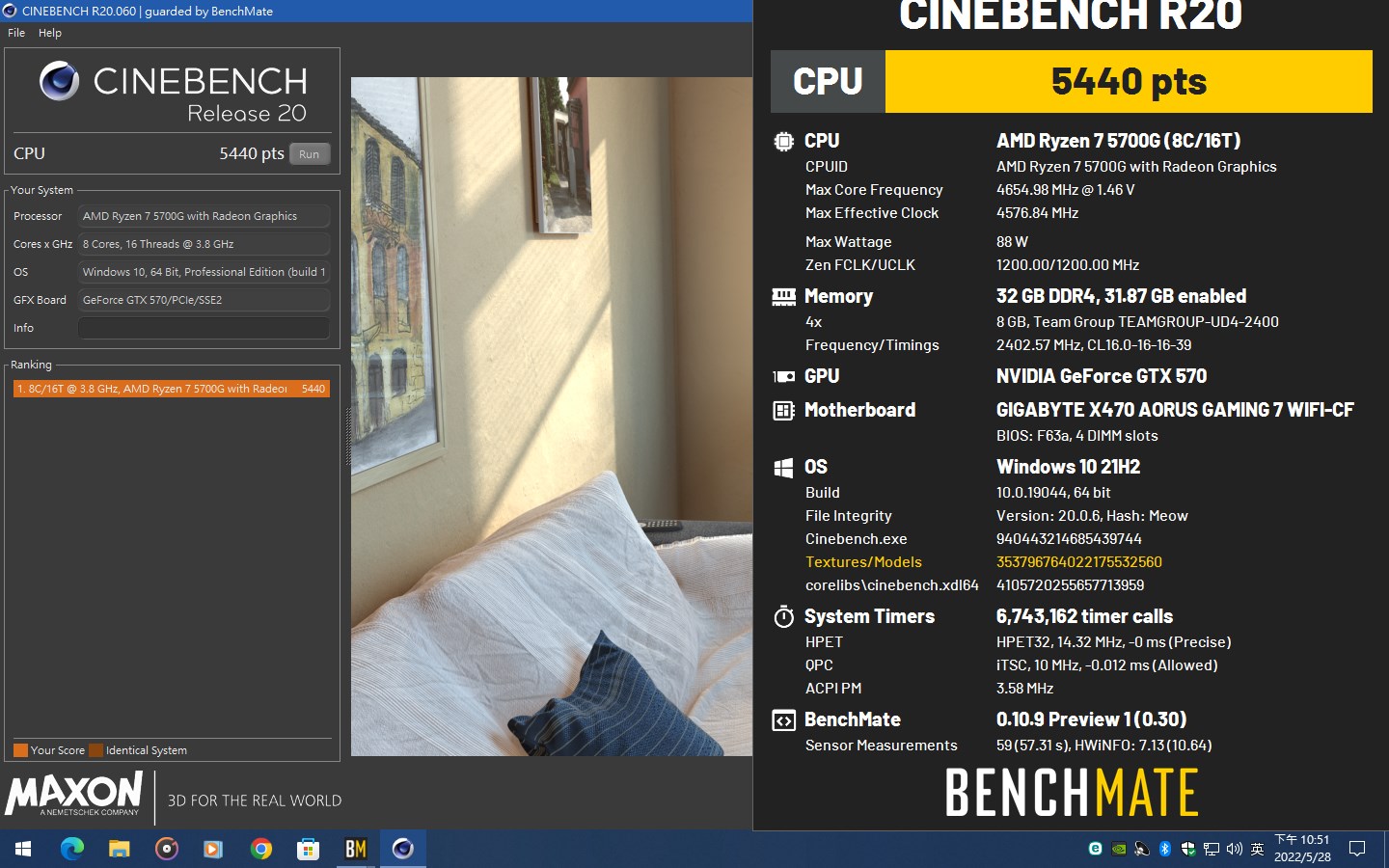Click the Textures/Models hash 3537967640221755532560
The height and width of the screenshot is (868, 1389).
click(1078, 562)
